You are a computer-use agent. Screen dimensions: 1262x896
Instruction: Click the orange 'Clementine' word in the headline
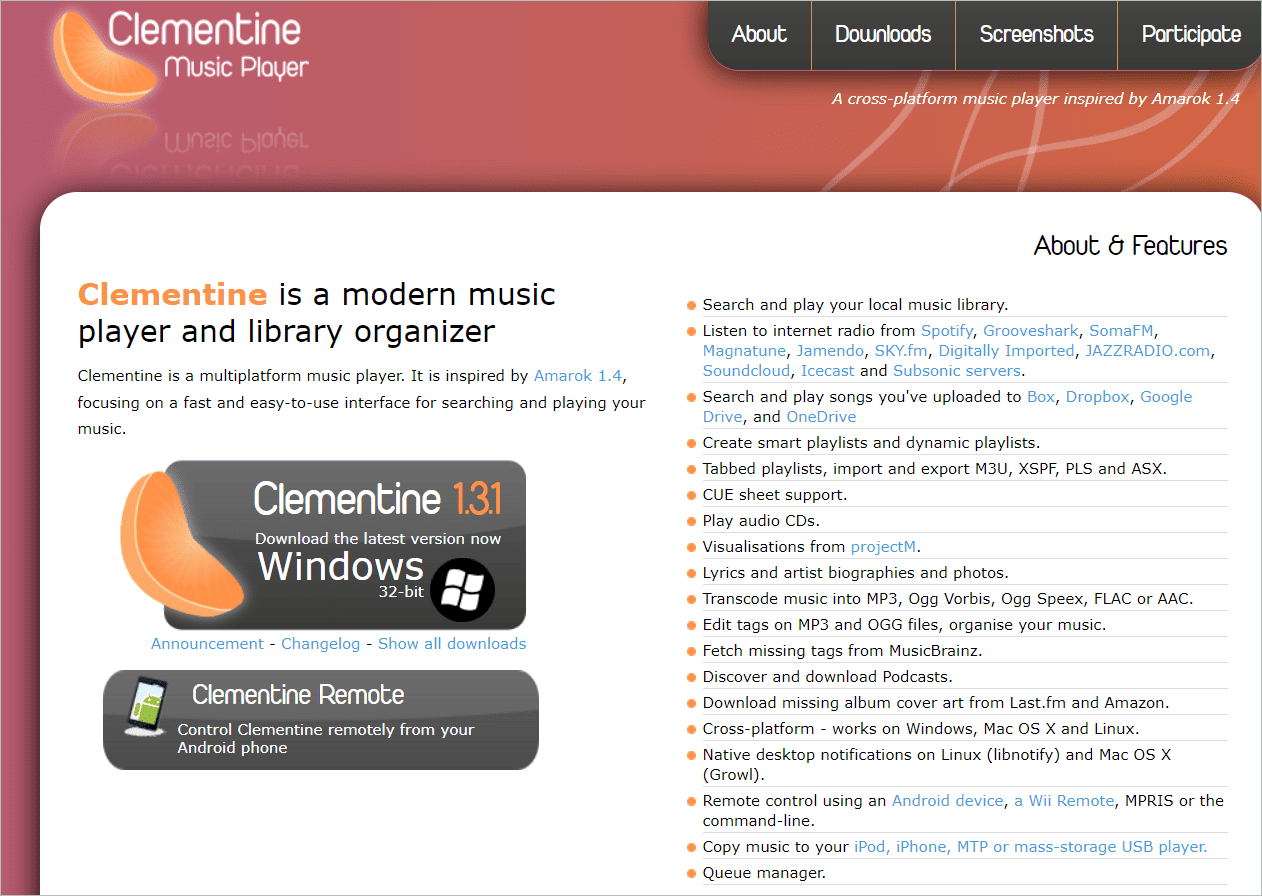pos(173,294)
